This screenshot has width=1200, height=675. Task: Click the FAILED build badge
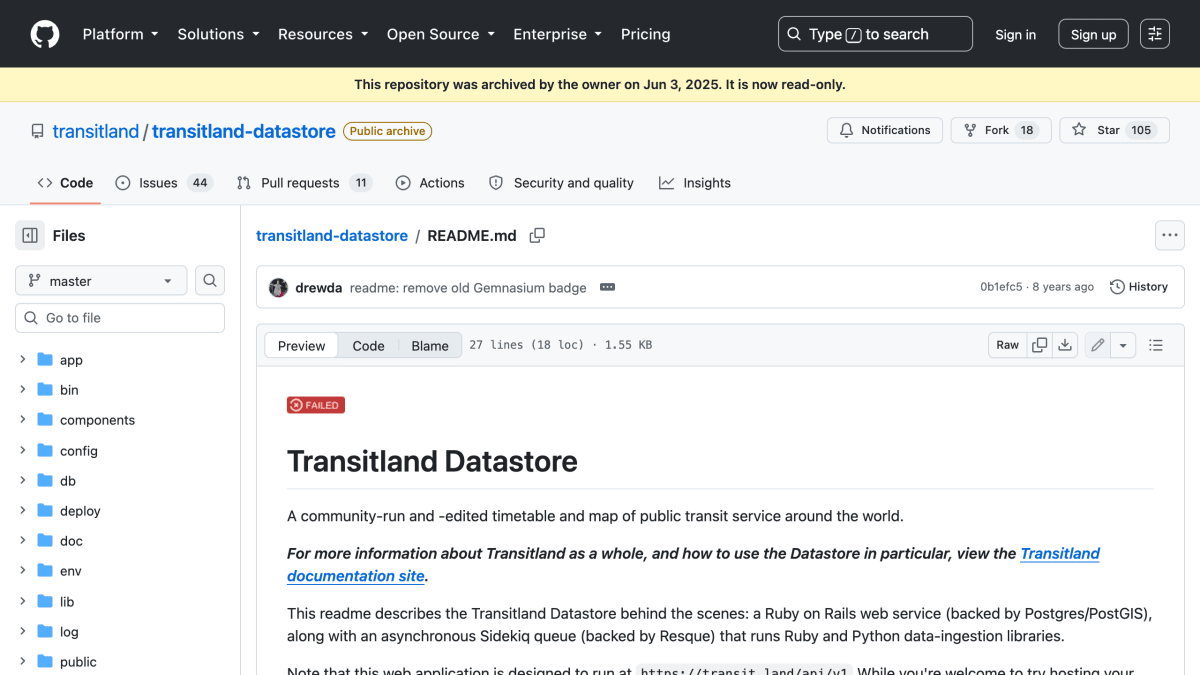316,405
